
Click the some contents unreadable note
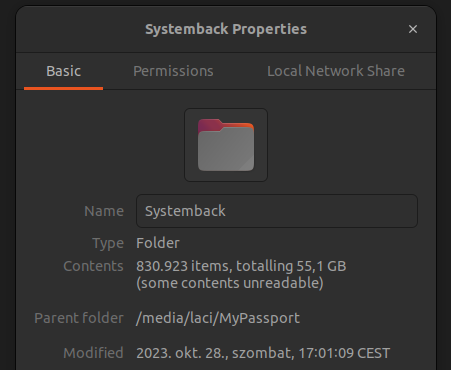tap(230, 283)
